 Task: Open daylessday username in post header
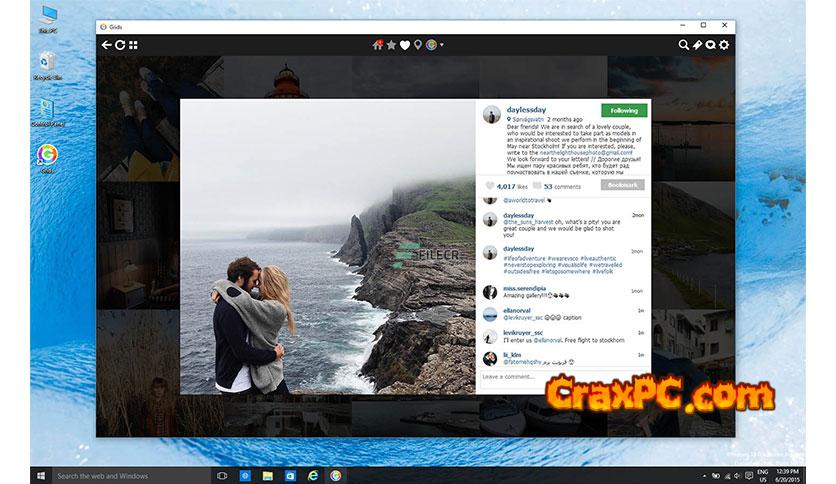point(526,110)
